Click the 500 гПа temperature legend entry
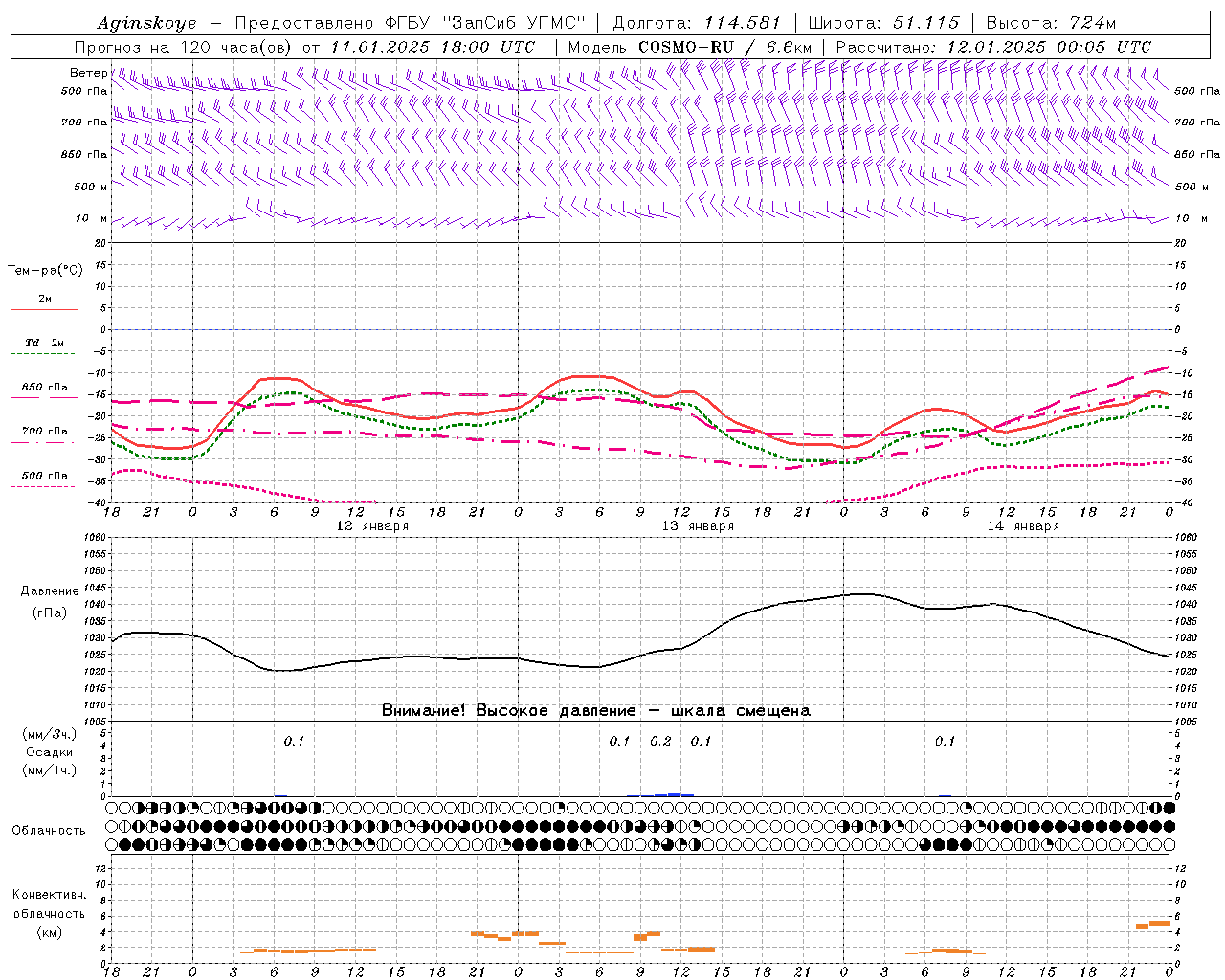Screen dimensions: 1225x980 45,476
